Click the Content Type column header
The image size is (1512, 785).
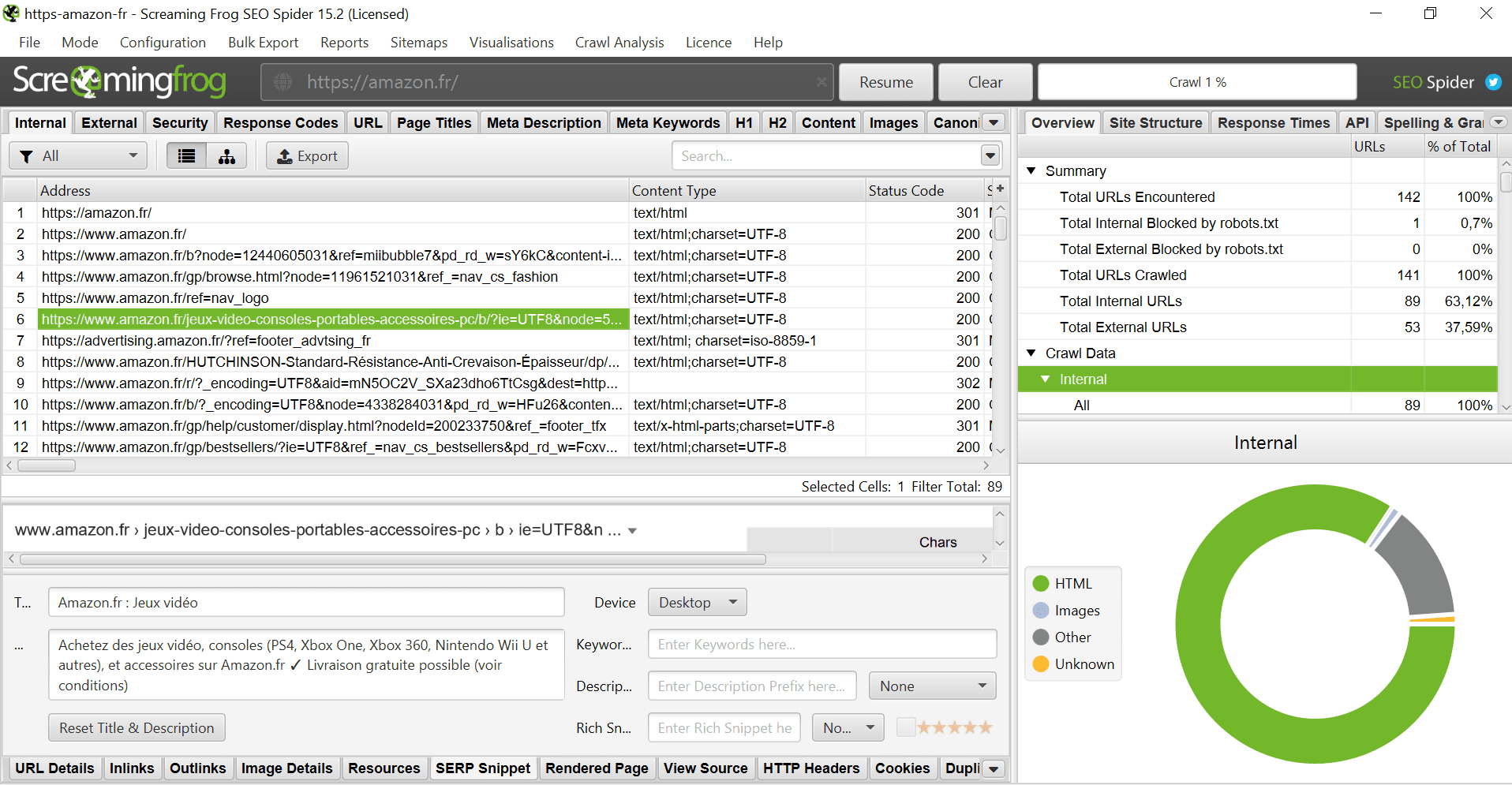coord(747,190)
